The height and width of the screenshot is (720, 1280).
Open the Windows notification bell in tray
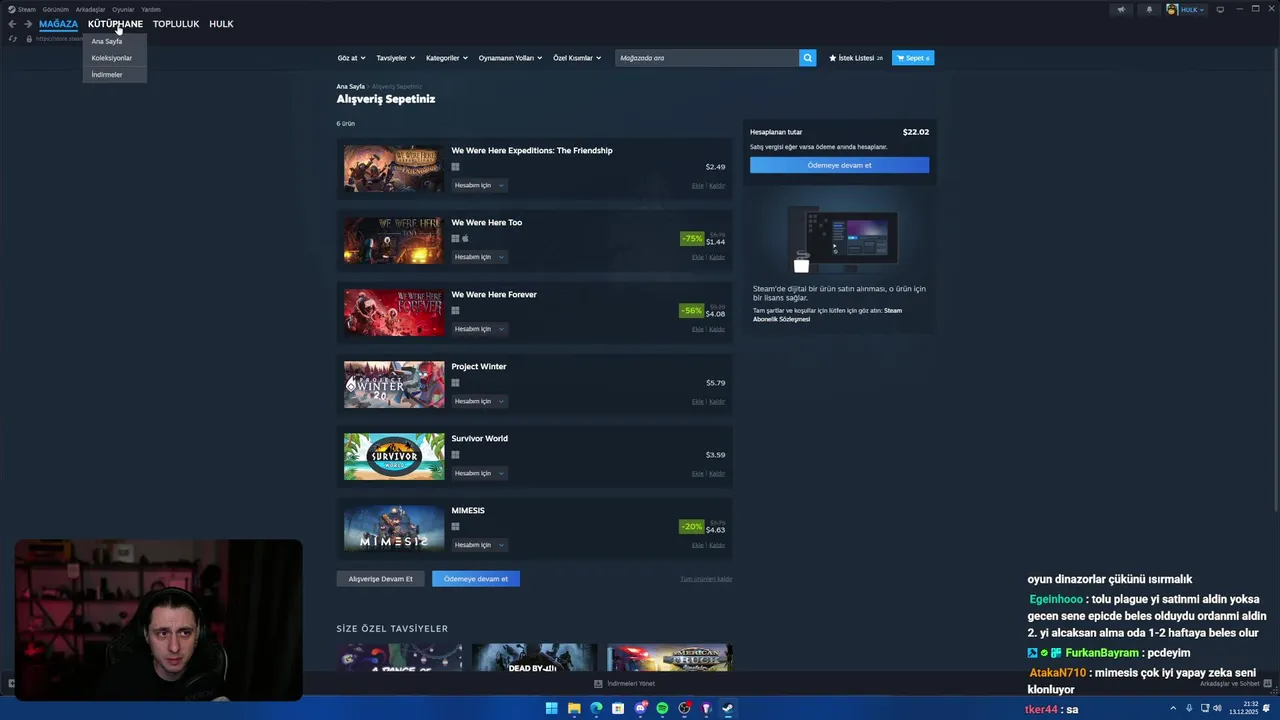pyautogui.click(x=1266, y=709)
